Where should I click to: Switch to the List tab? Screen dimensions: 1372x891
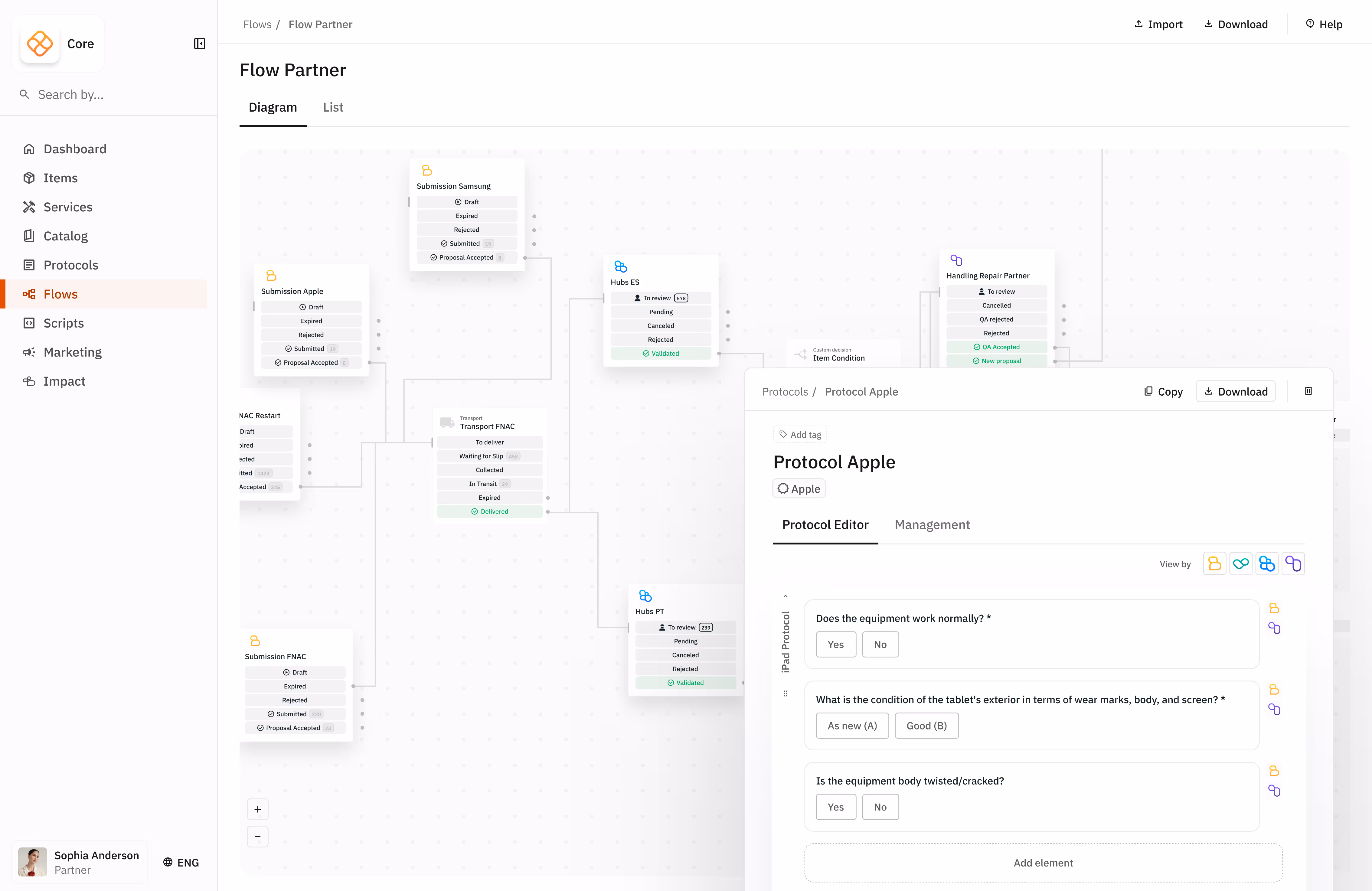click(x=333, y=107)
